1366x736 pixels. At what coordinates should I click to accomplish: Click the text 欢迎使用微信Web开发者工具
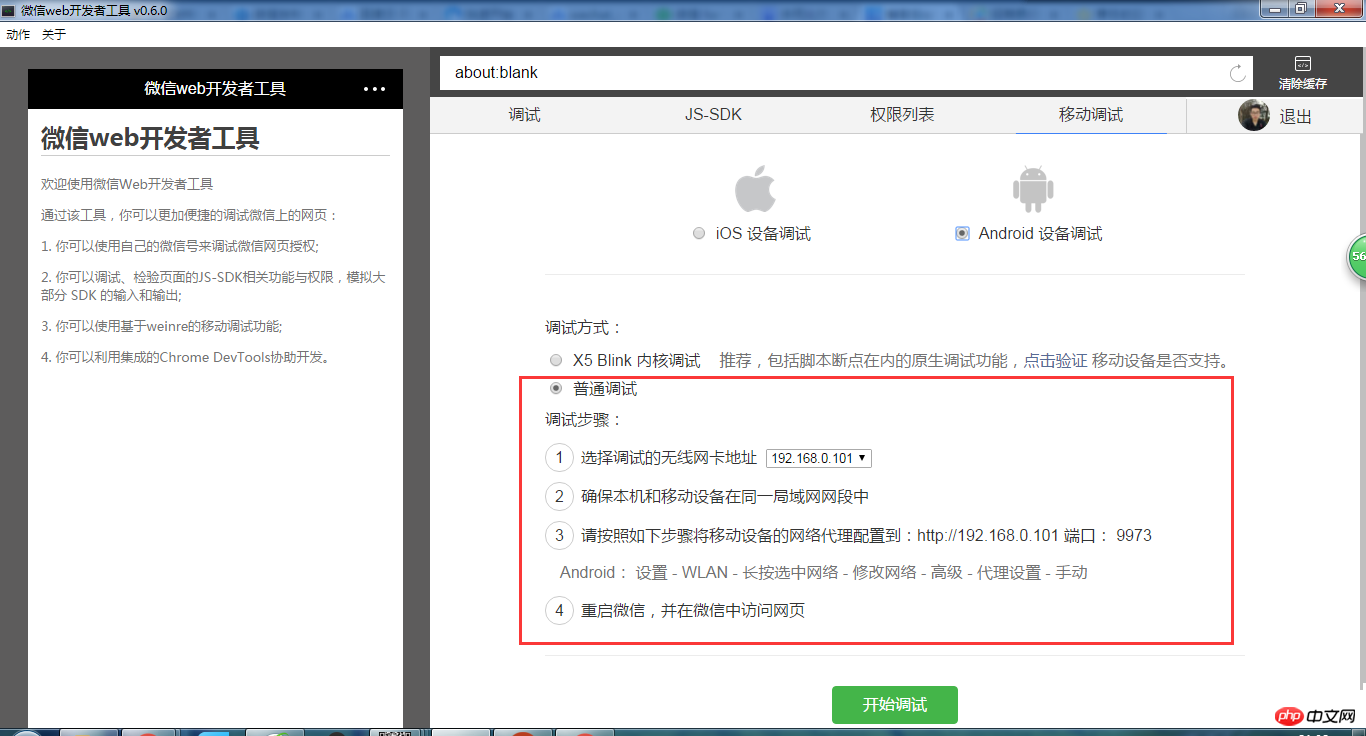(x=127, y=184)
